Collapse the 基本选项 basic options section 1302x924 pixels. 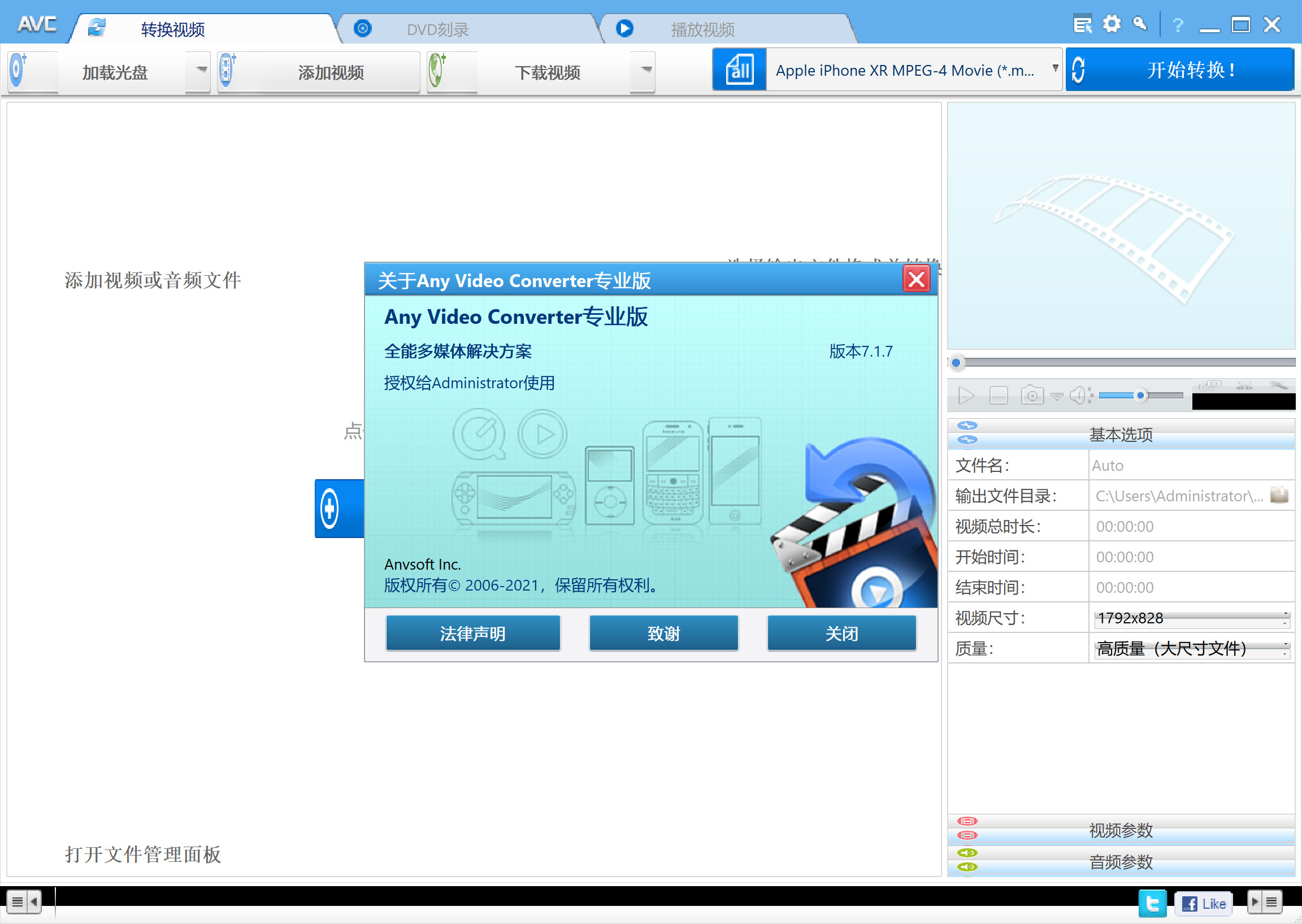(x=1121, y=434)
